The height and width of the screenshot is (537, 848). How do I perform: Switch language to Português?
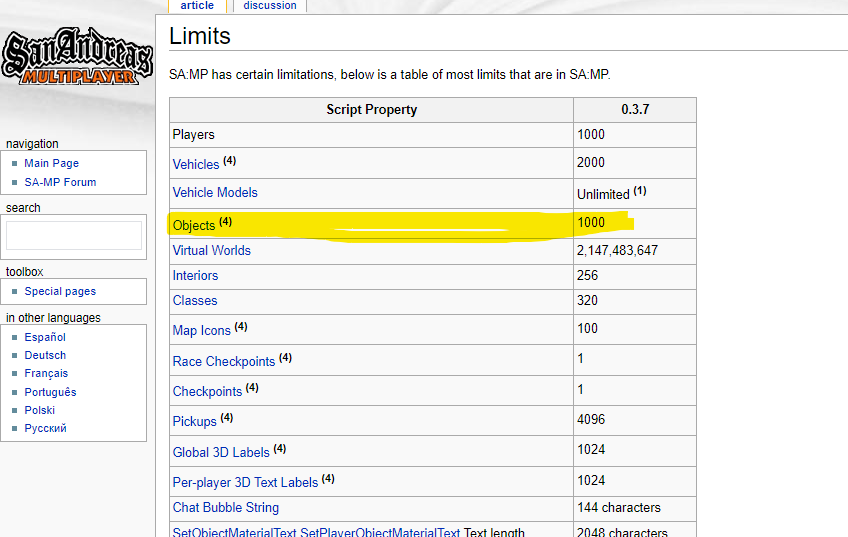tap(50, 392)
